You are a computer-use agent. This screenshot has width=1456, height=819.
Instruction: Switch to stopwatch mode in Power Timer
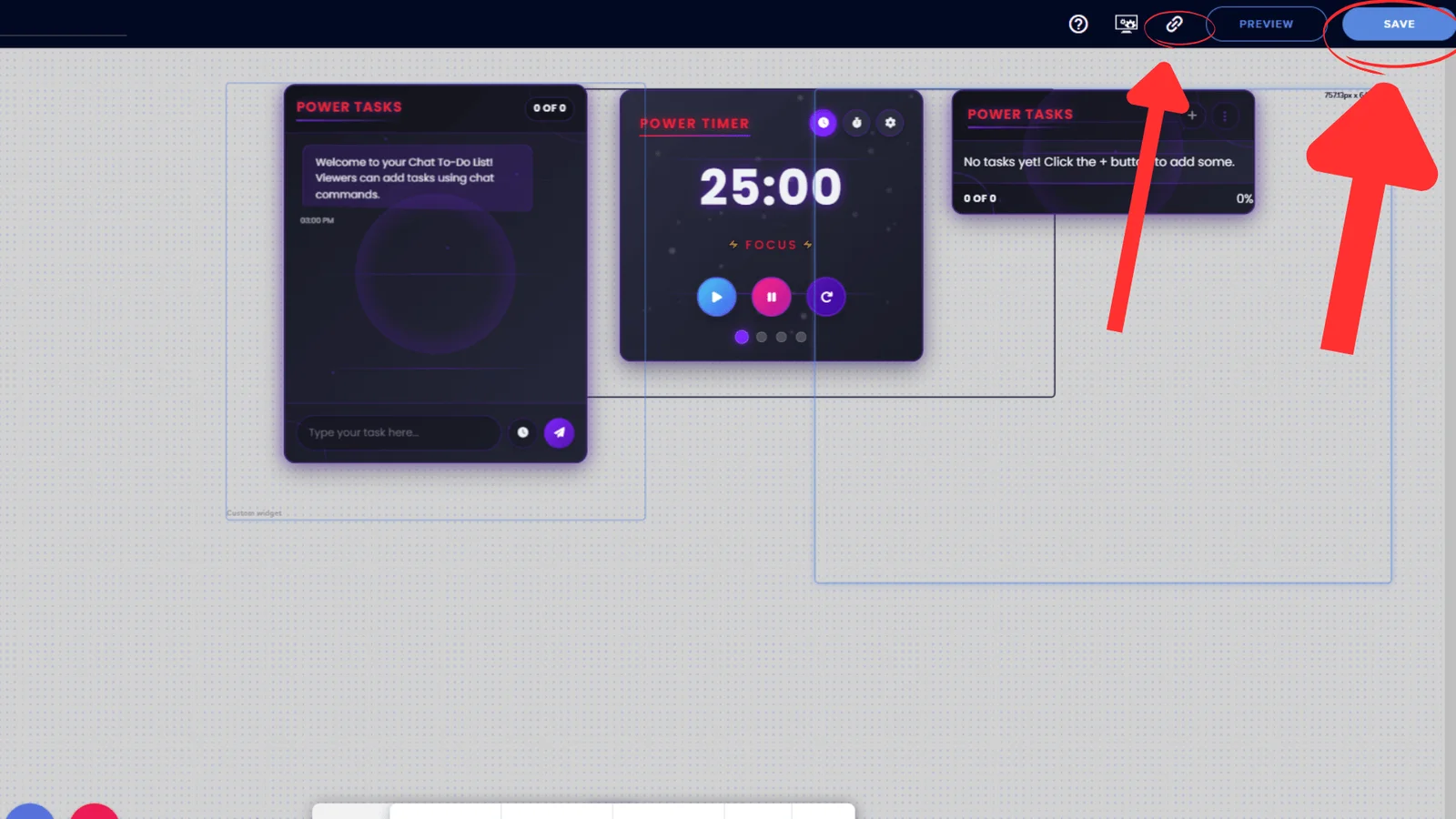point(856,123)
